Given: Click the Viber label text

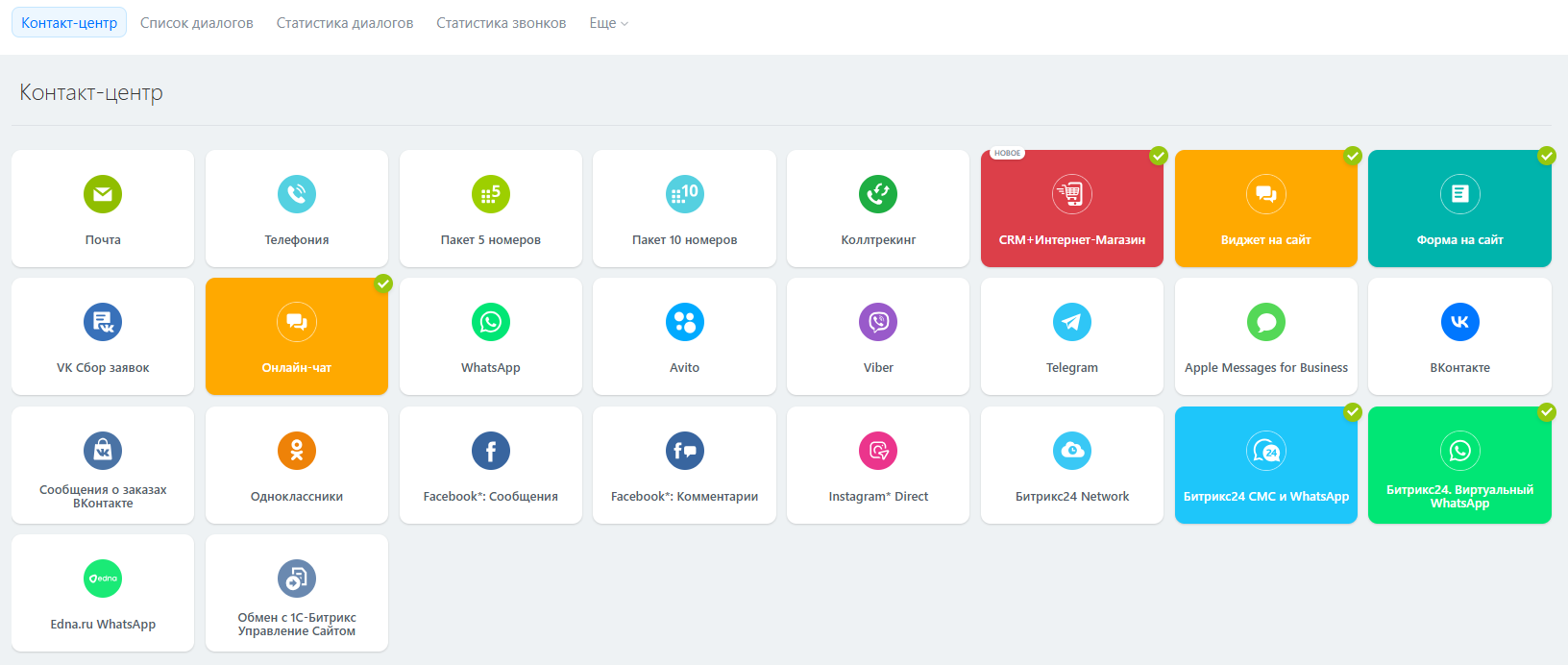Looking at the screenshot, I should [x=878, y=368].
